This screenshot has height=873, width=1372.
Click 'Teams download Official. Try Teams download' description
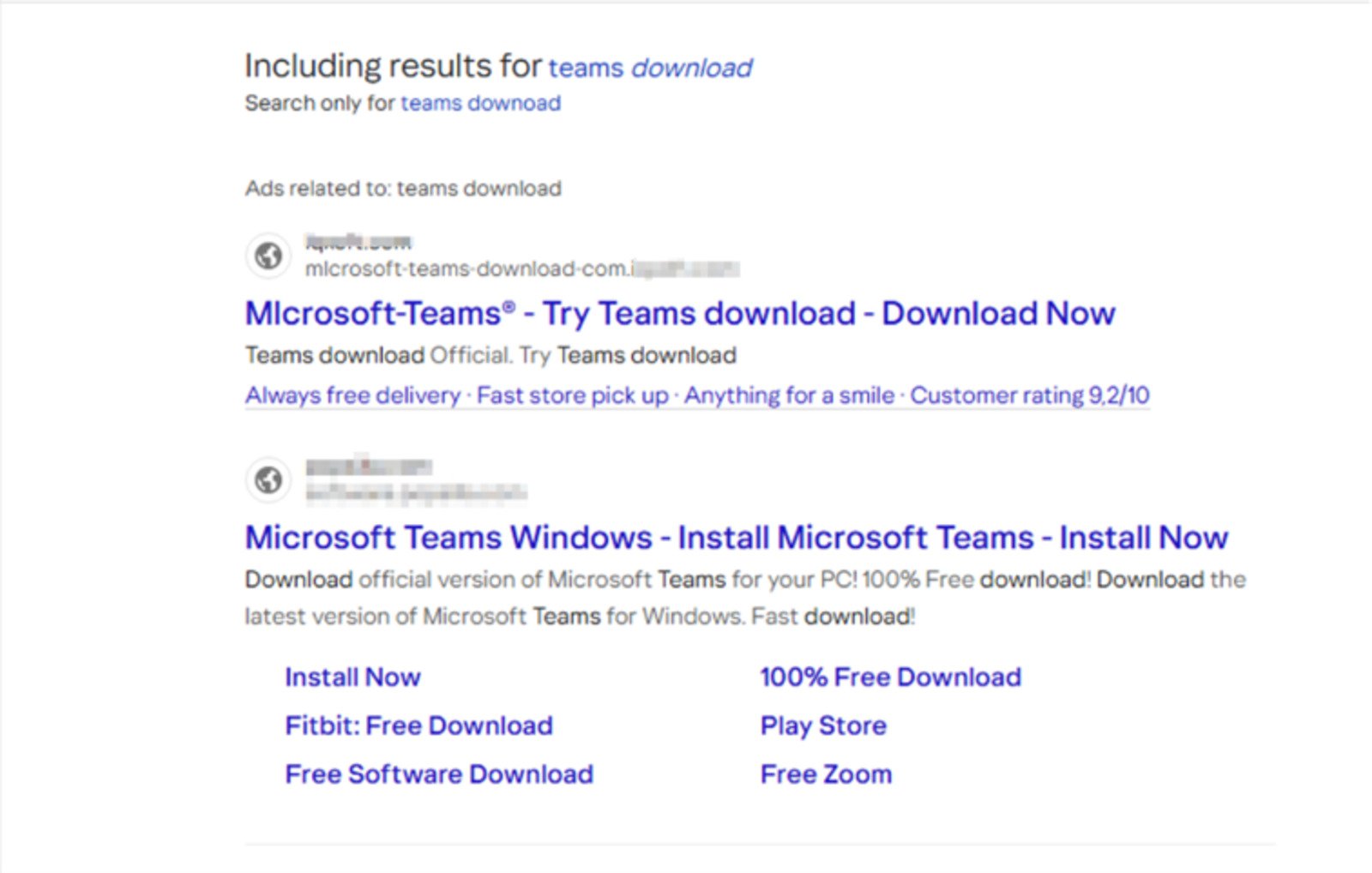pos(490,355)
